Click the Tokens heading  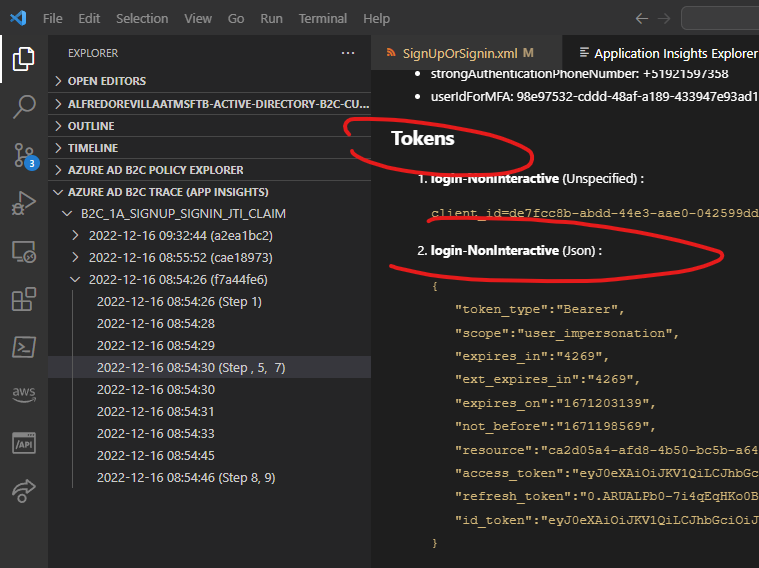pos(423,138)
